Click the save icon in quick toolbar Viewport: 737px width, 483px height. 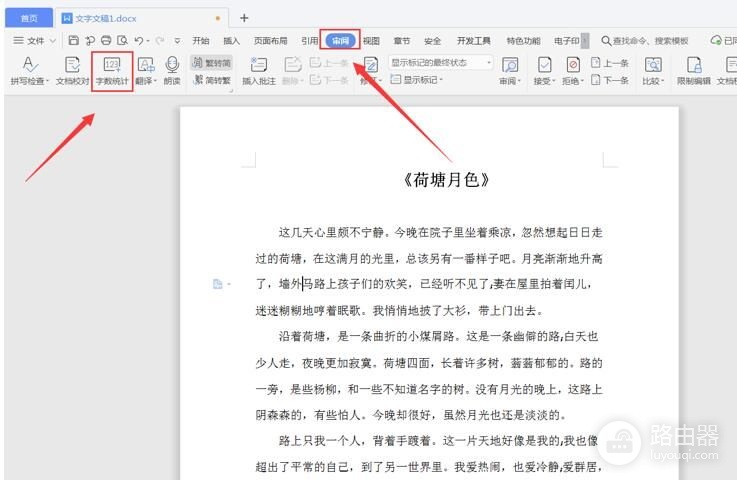pos(74,41)
